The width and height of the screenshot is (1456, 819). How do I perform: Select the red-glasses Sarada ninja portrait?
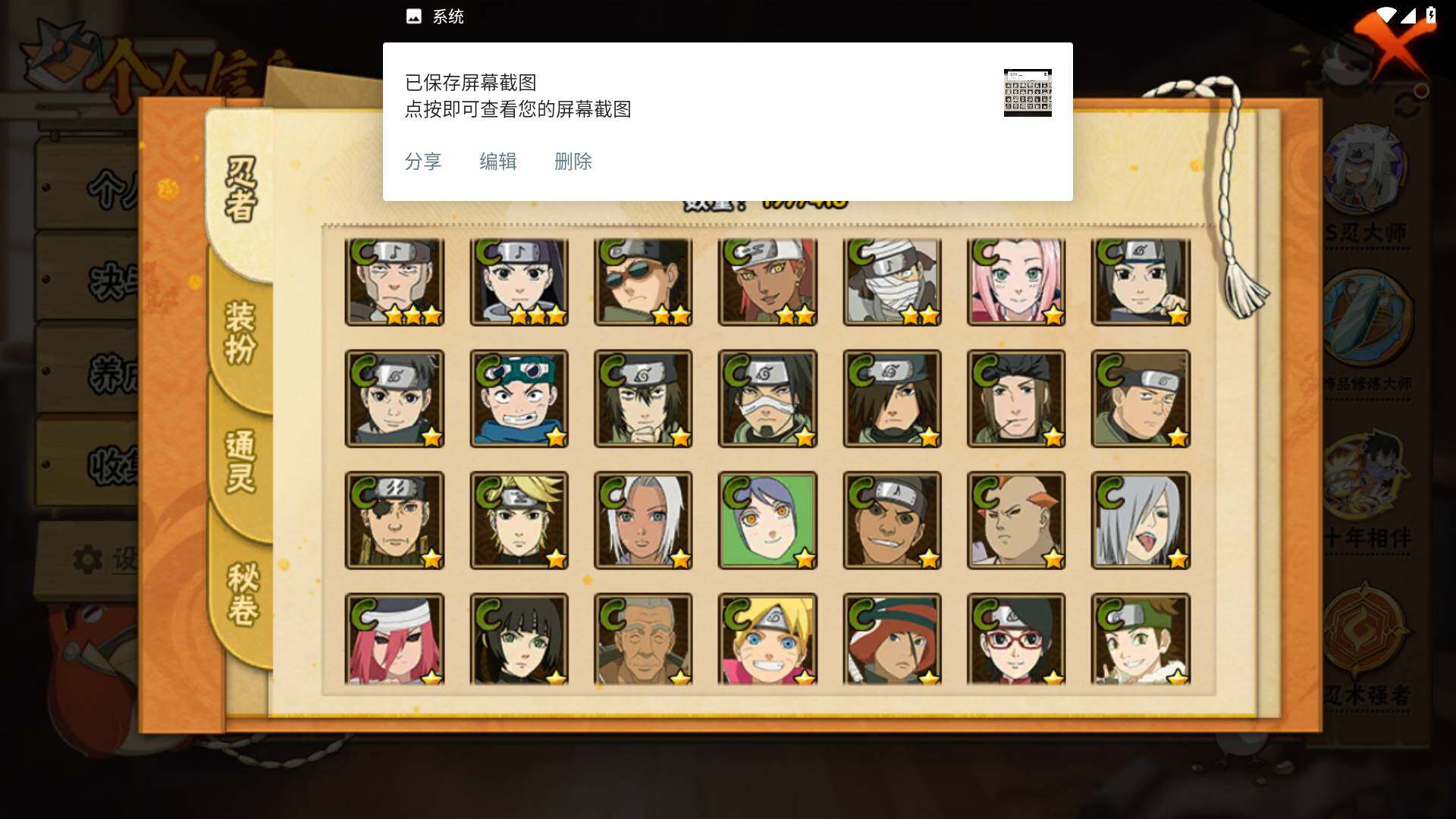click(1016, 639)
